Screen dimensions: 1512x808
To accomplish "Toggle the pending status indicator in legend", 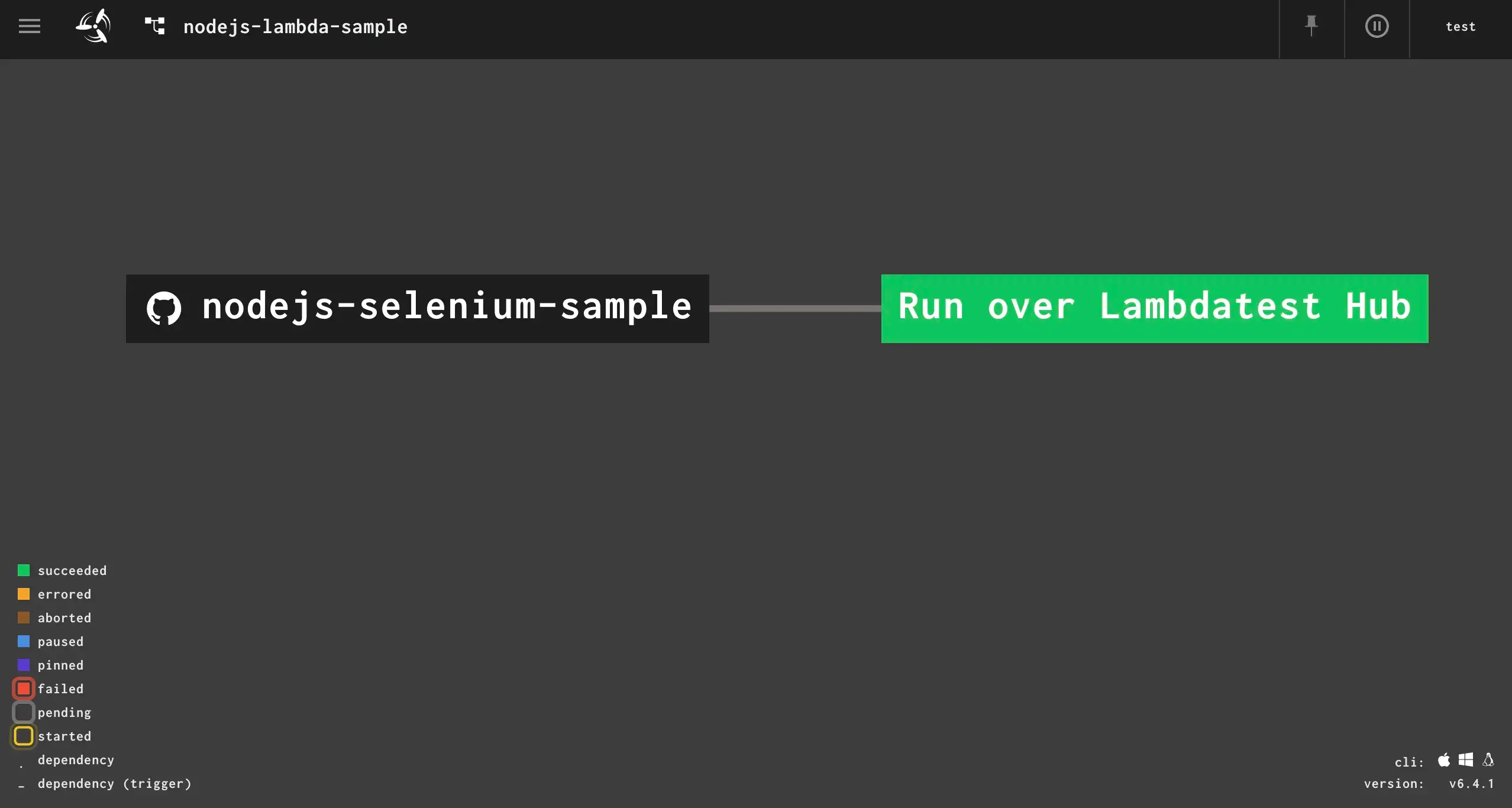I will coord(24,712).
